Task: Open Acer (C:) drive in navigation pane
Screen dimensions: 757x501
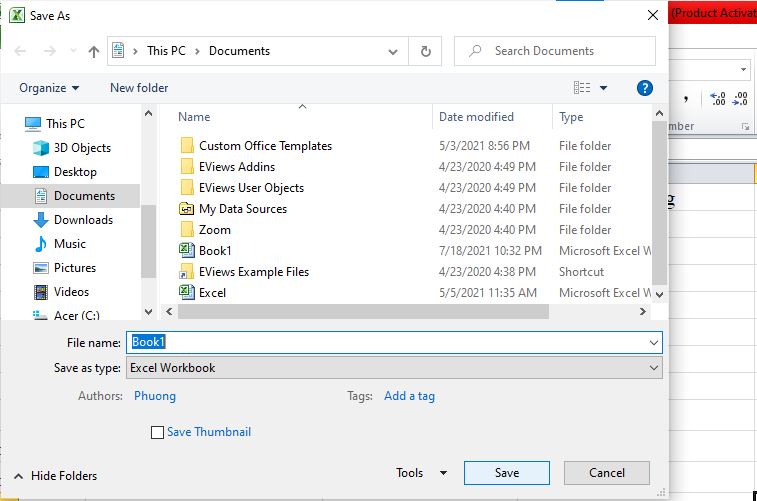Action: coord(76,315)
